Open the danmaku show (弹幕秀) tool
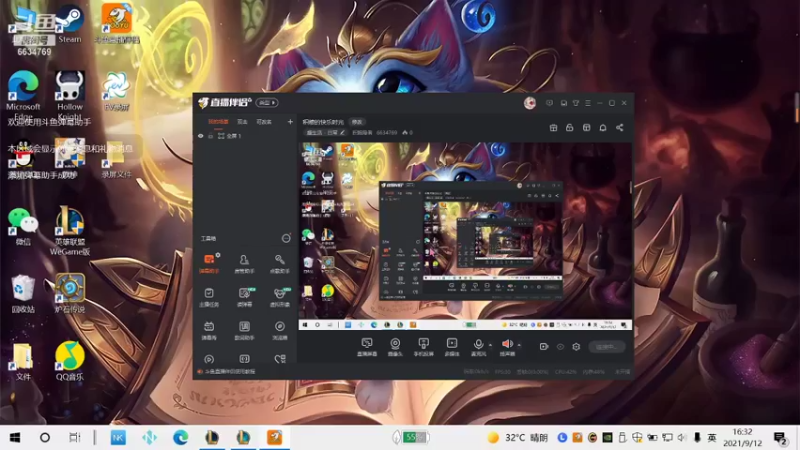 [209, 330]
